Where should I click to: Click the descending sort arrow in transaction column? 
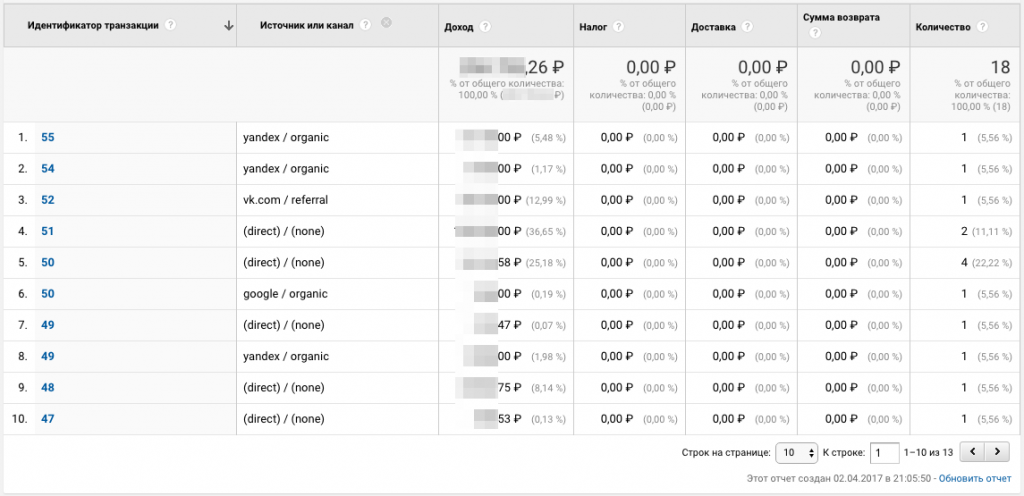[x=228, y=26]
